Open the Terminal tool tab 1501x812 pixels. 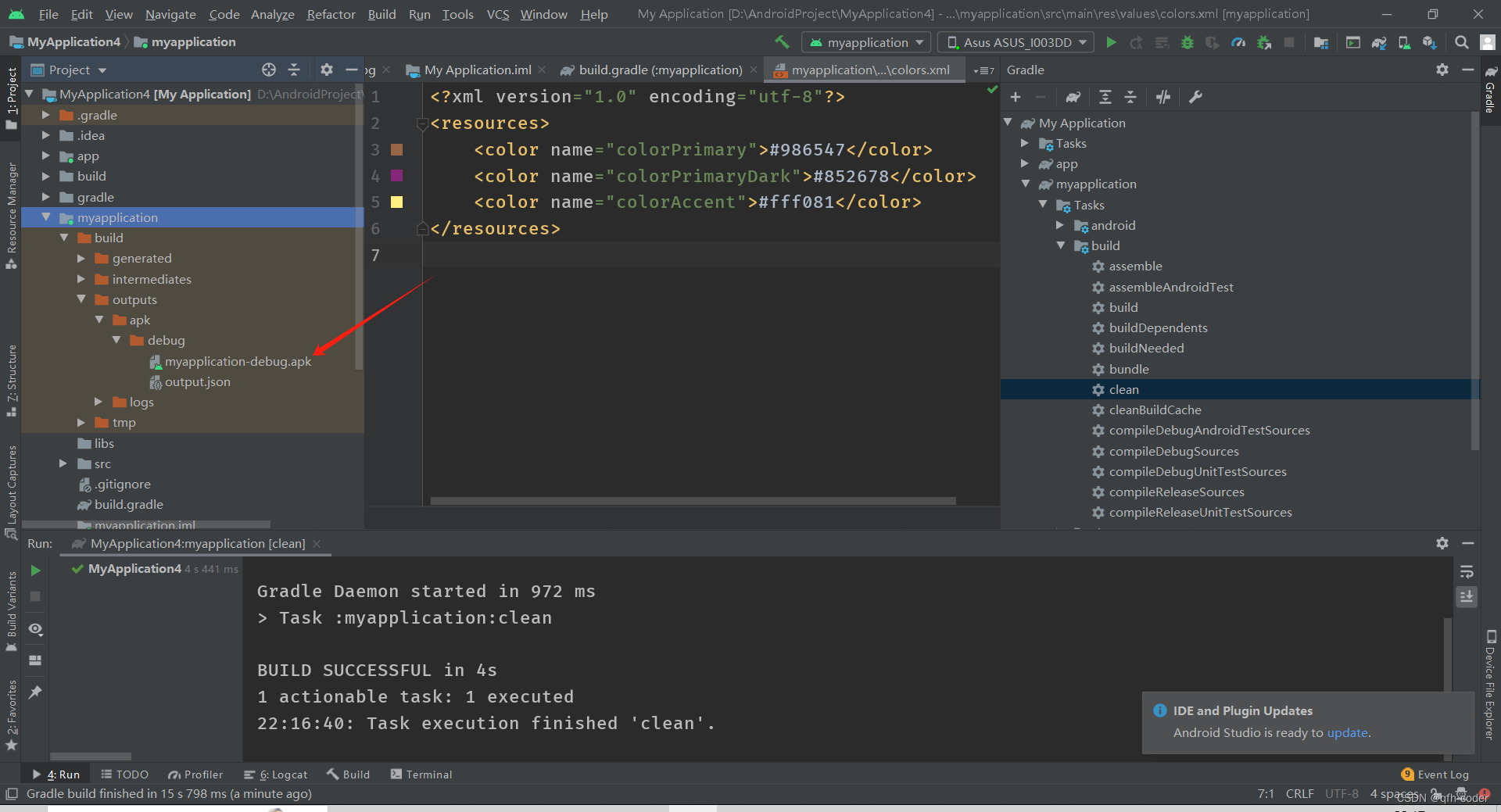pos(421,774)
